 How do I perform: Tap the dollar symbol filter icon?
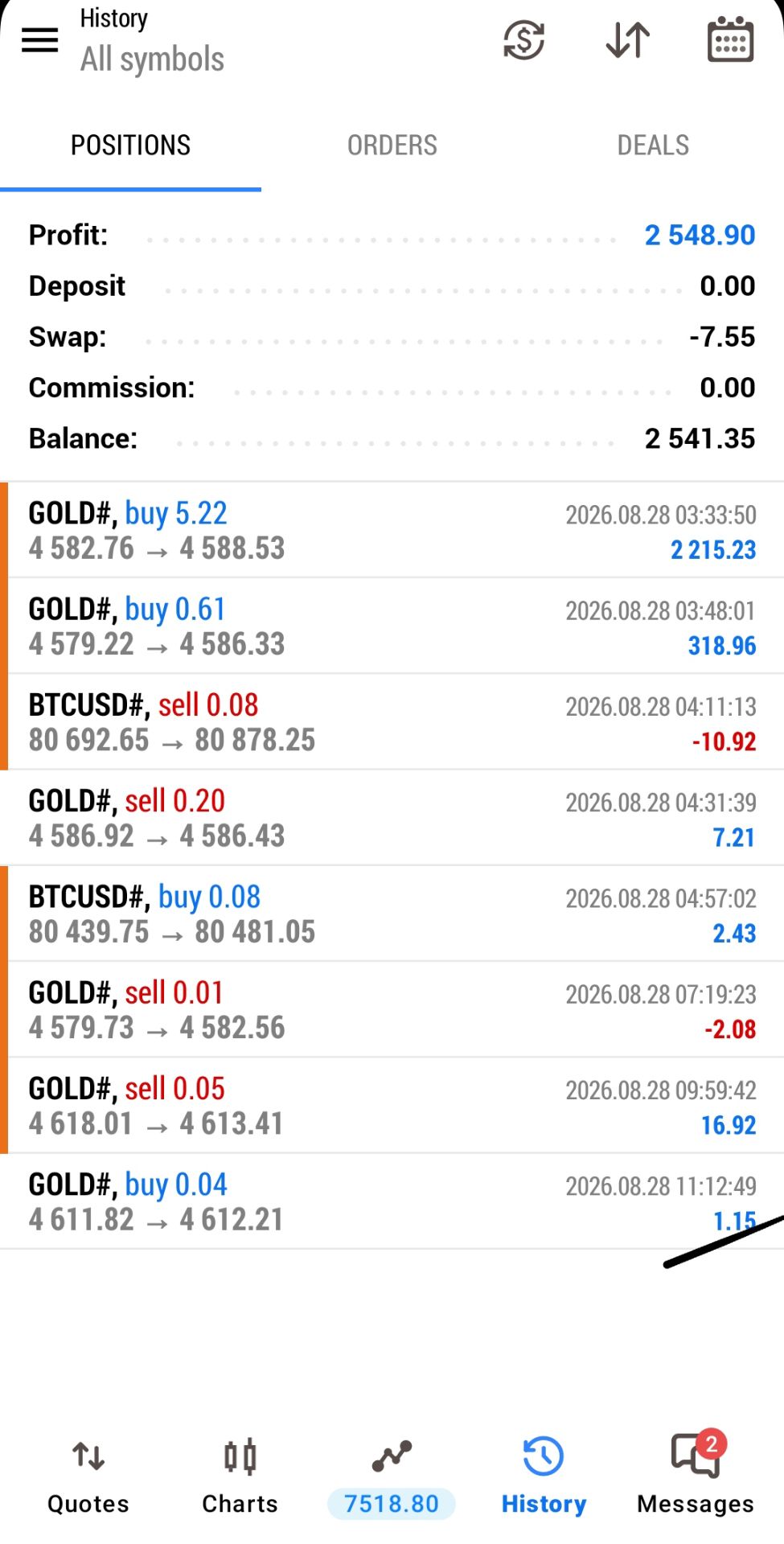coord(524,39)
